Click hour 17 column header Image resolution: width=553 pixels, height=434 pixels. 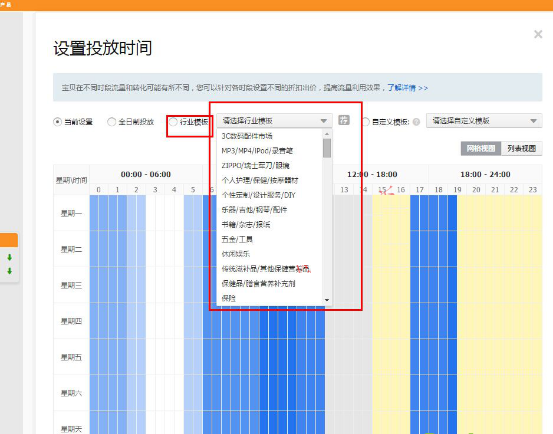(420, 190)
